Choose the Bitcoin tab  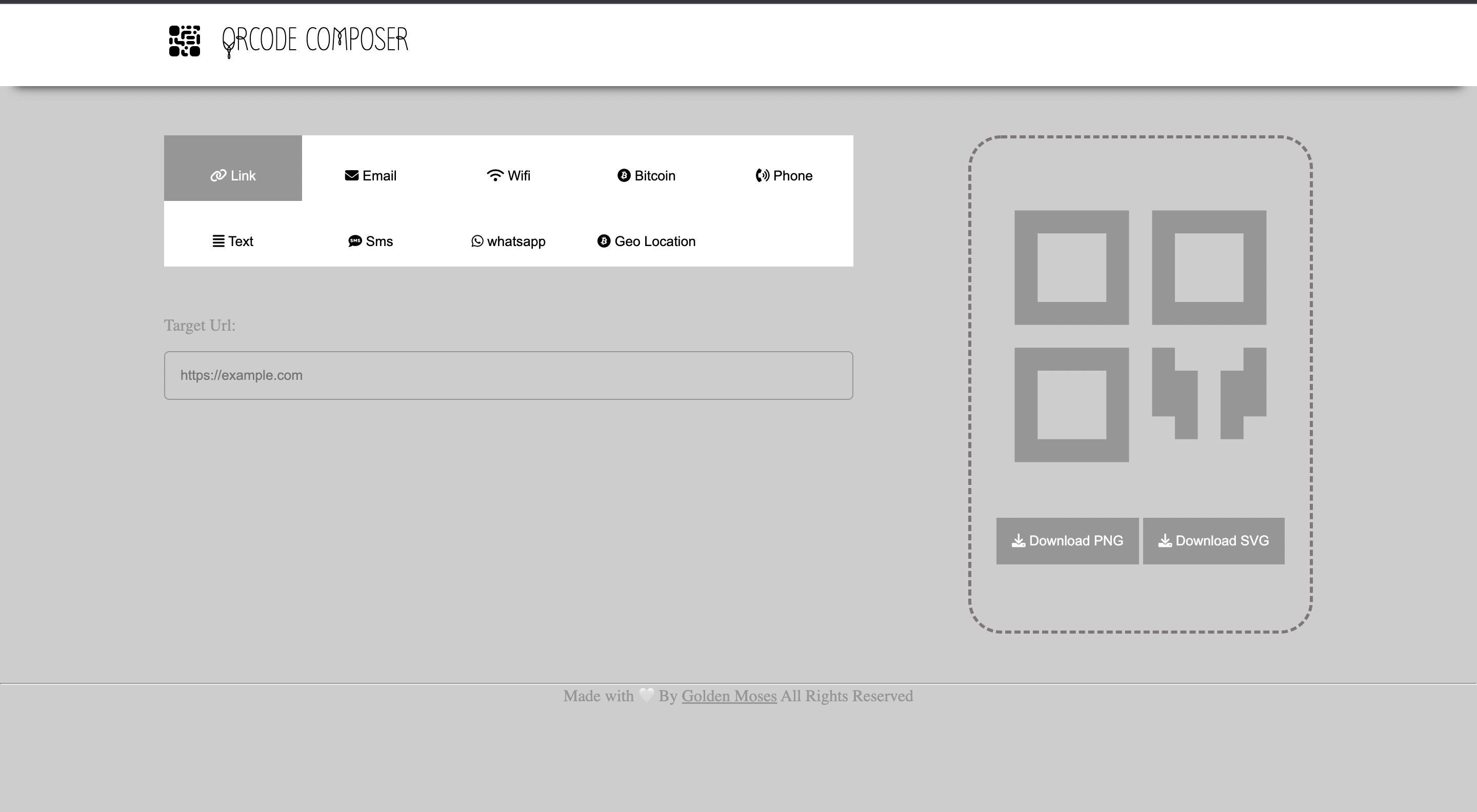click(x=646, y=175)
